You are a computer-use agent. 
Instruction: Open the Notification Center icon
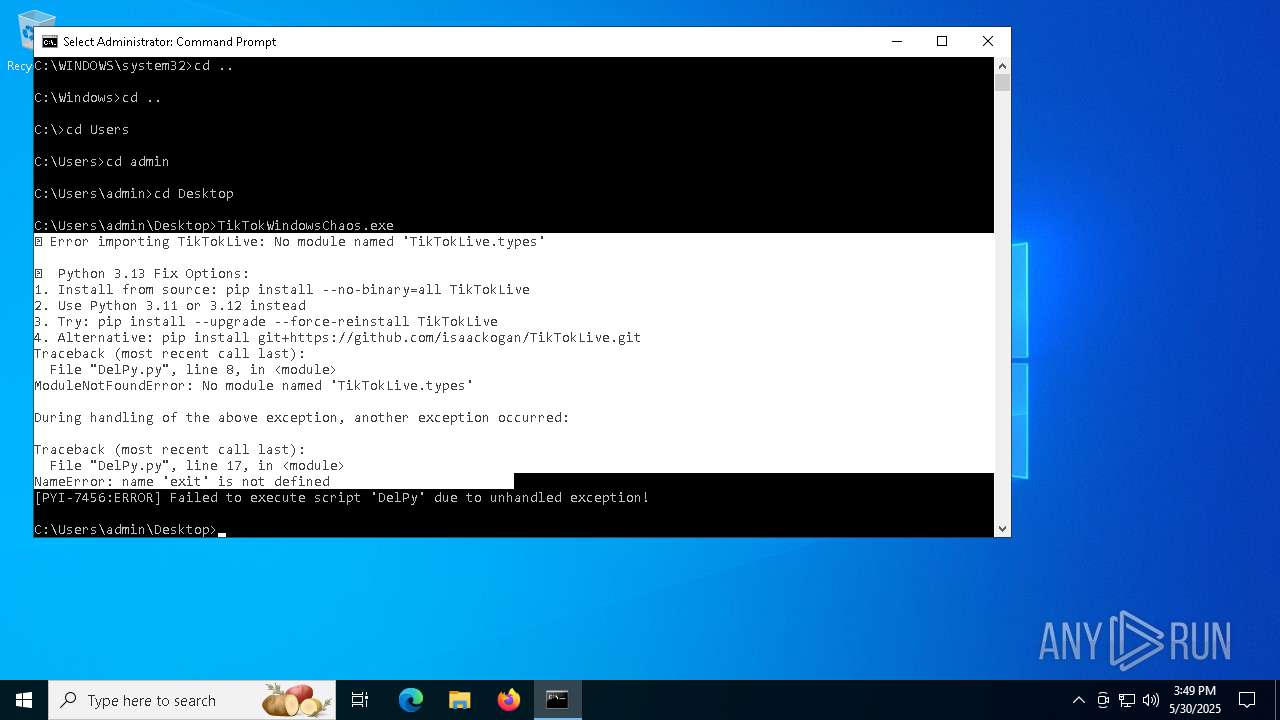(1247, 700)
